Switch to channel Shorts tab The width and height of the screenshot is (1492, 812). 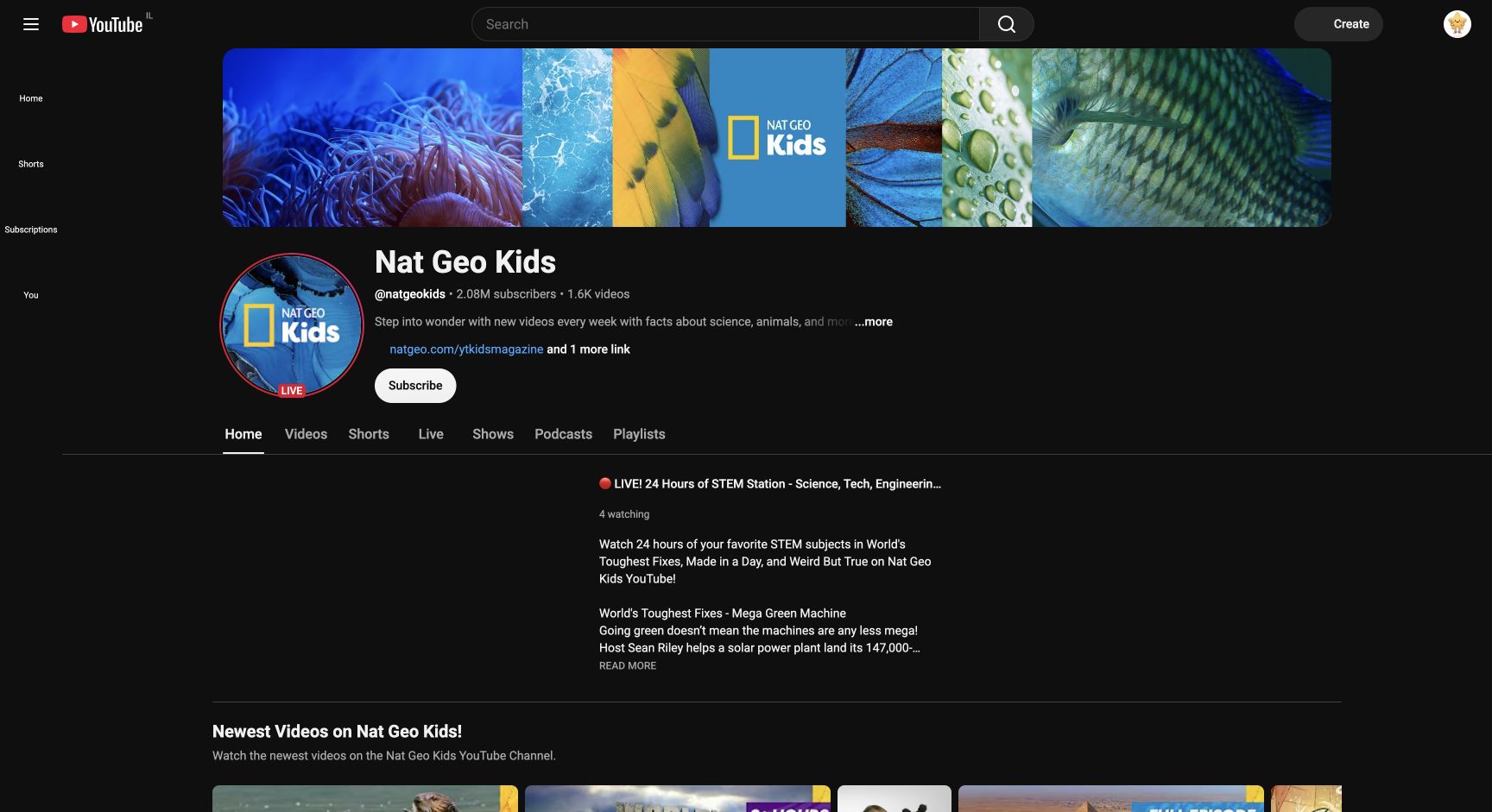point(369,434)
